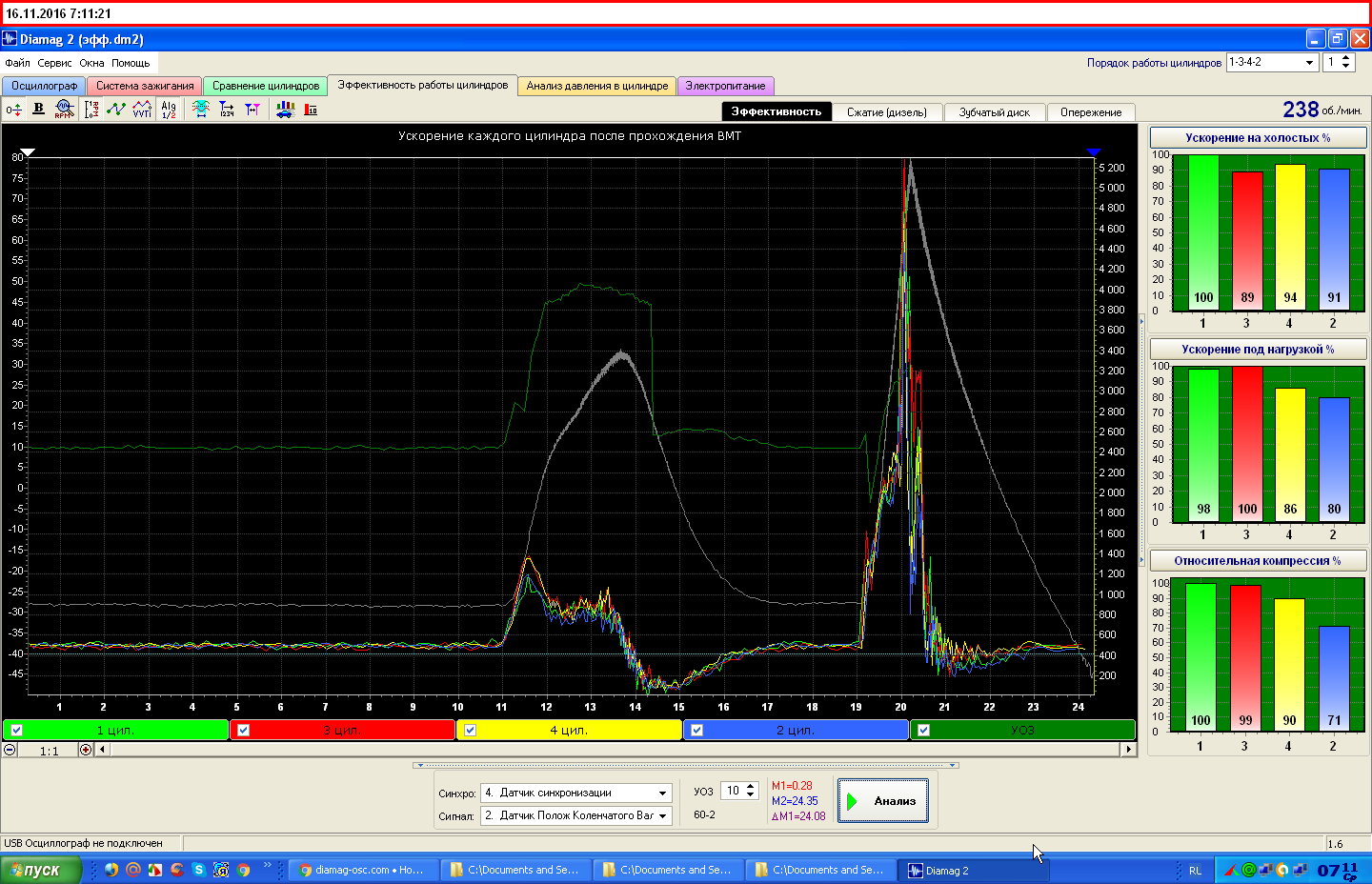
Task: Select the Опережение sub-tab
Action: click(x=1091, y=112)
